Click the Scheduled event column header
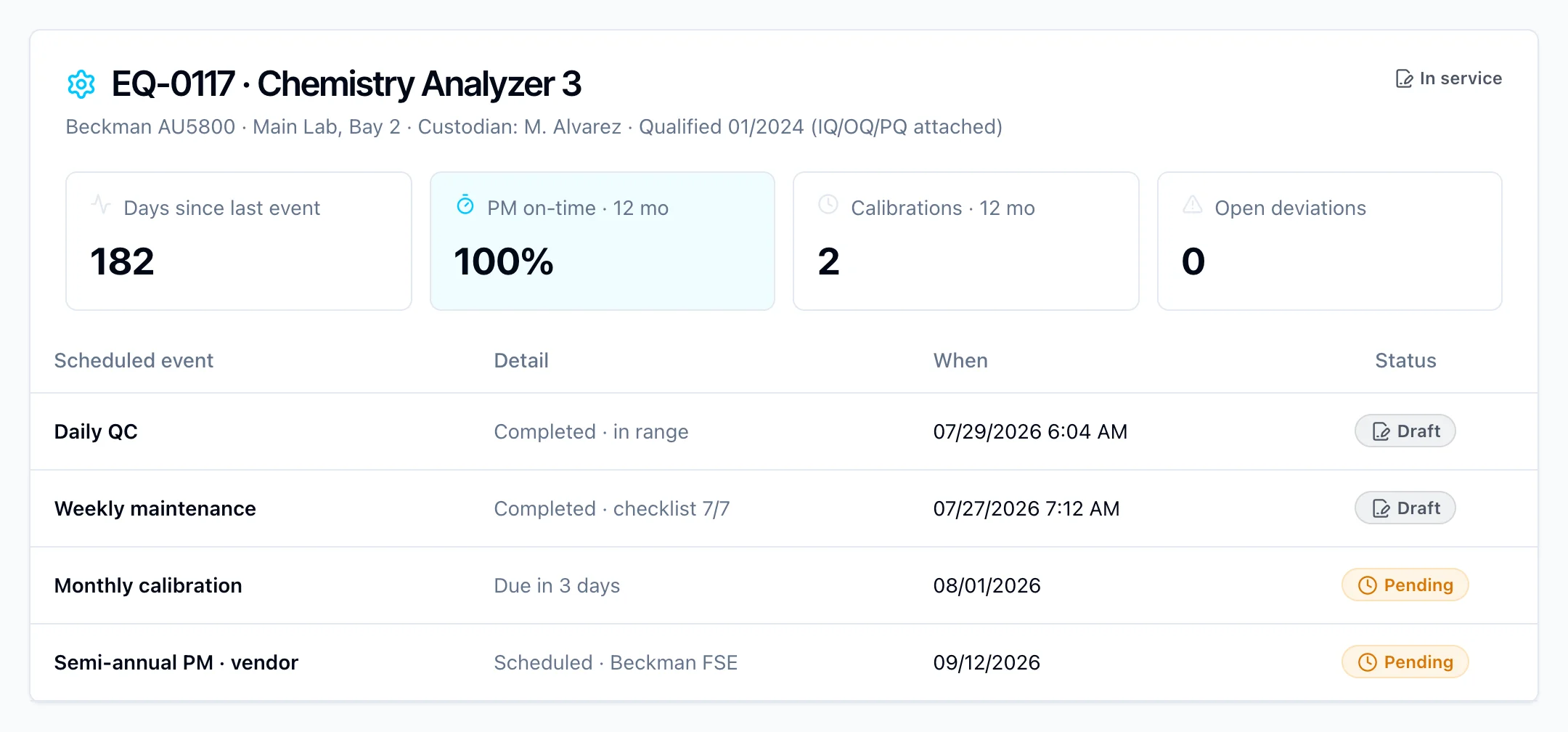This screenshot has width=1568, height=732. [134, 361]
